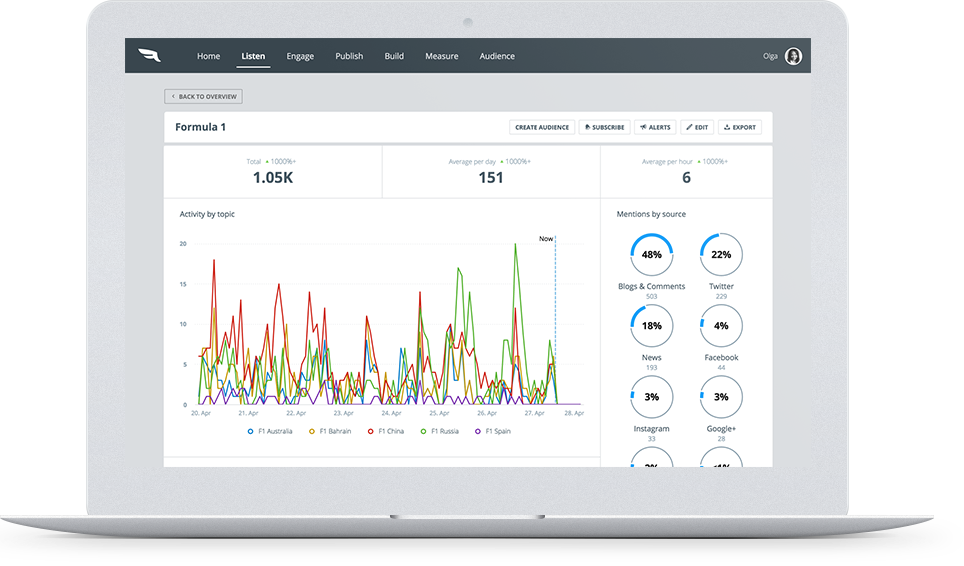Click the Subscribe button
The image size is (964, 566).
coord(604,127)
